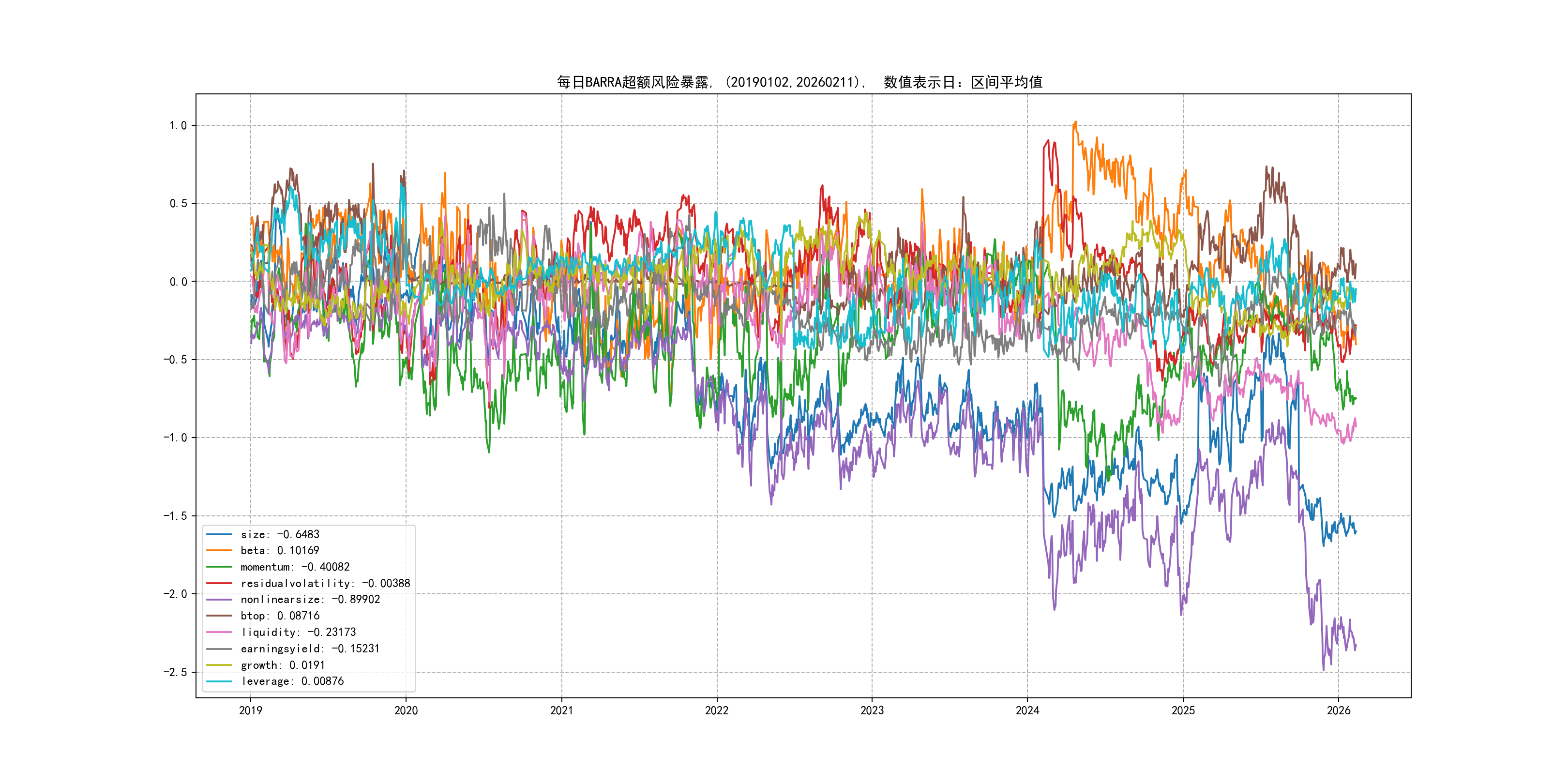The height and width of the screenshot is (784, 1568).
Task: Click the -2.5 y-axis tick label
Action: (175, 672)
